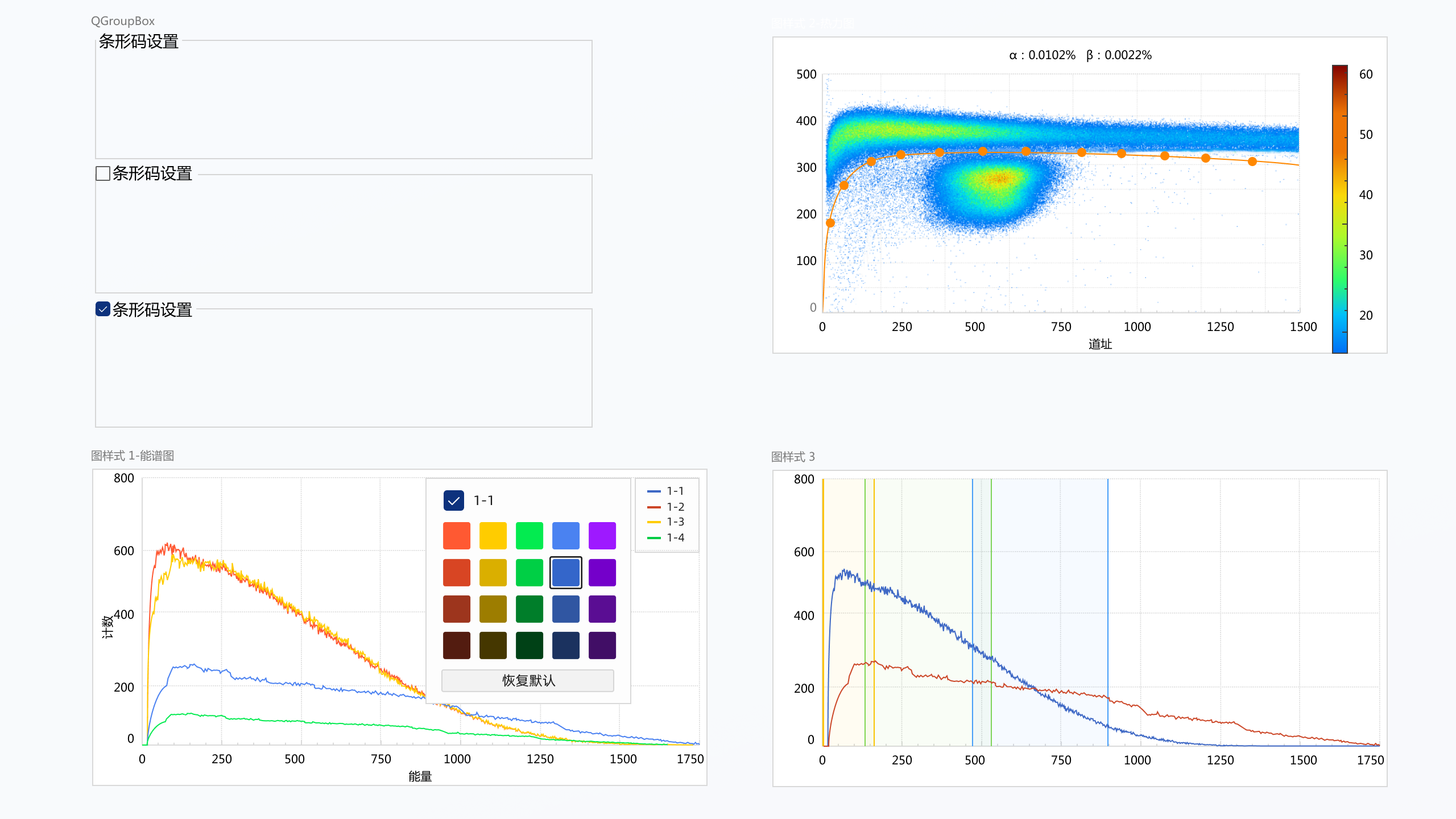Click the first orange point on heatmap curve
Image resolution: width=1456 pixels, height=819 pixels.
point(830,223)
